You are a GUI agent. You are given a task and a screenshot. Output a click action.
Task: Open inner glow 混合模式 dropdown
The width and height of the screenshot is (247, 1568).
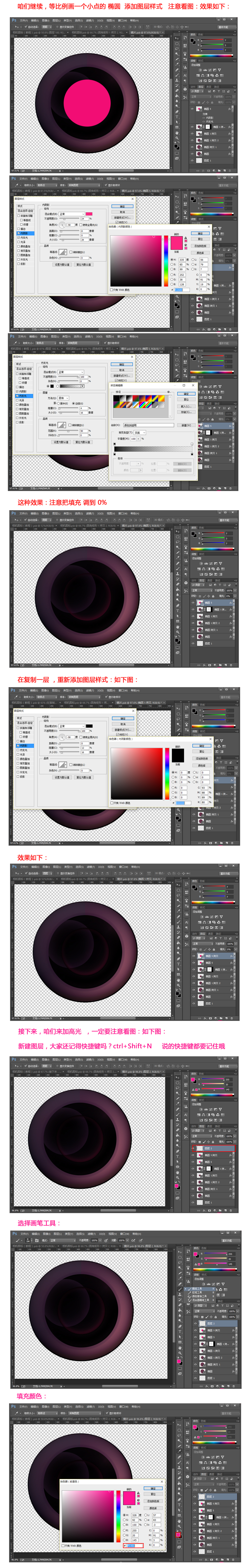71,372
